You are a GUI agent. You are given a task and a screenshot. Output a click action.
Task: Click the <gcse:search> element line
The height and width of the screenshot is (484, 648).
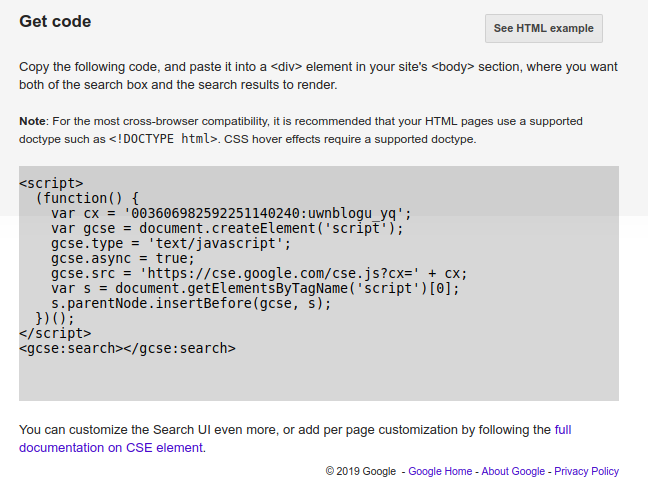pos(127,348)
